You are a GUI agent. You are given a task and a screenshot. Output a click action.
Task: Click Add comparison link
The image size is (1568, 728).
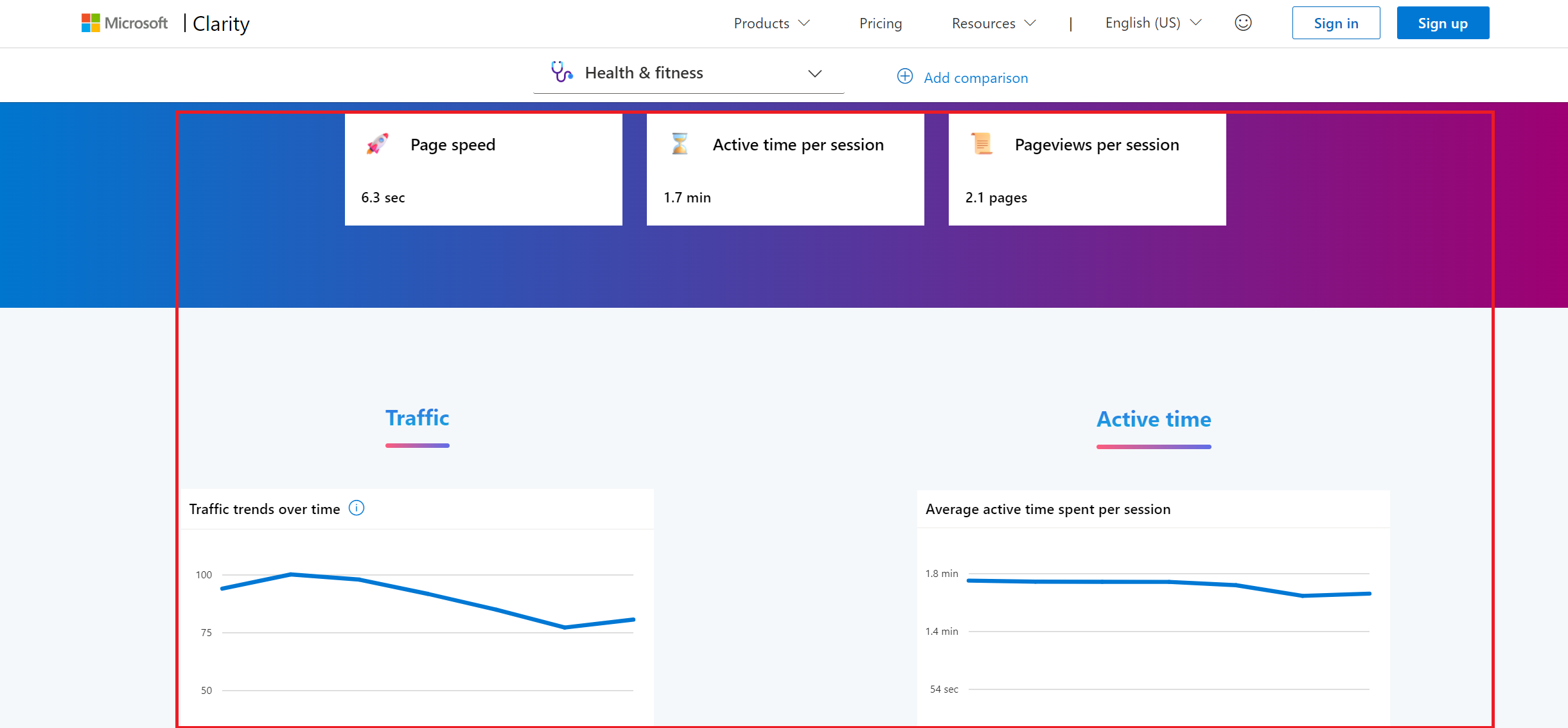point(975,78)
